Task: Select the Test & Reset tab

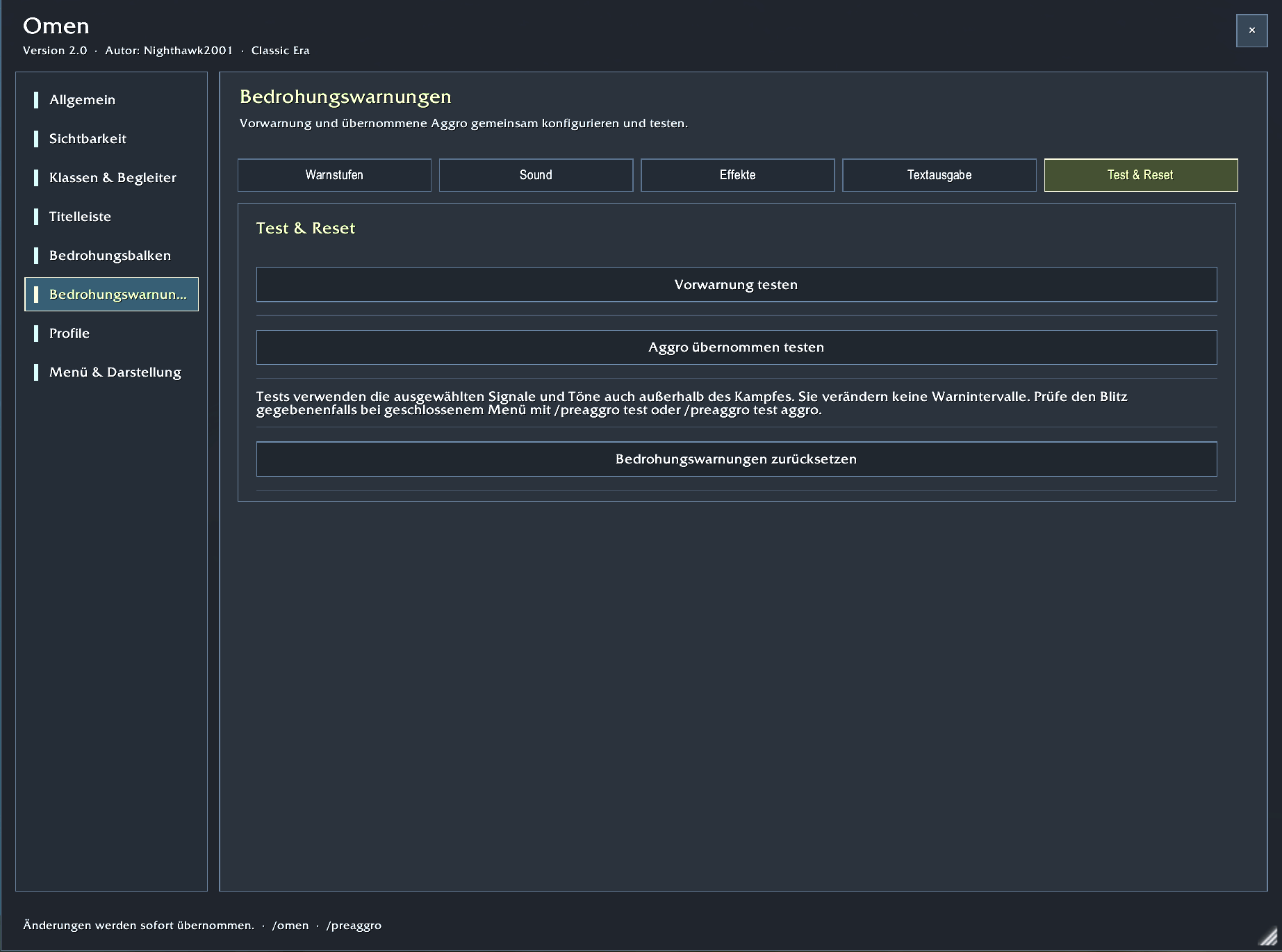Action: click(1141, 175)
